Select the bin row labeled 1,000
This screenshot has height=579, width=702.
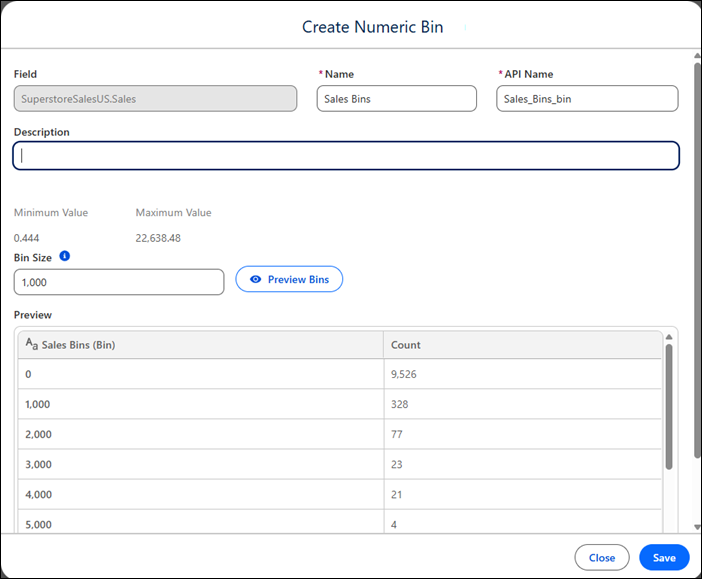[340, 404]
